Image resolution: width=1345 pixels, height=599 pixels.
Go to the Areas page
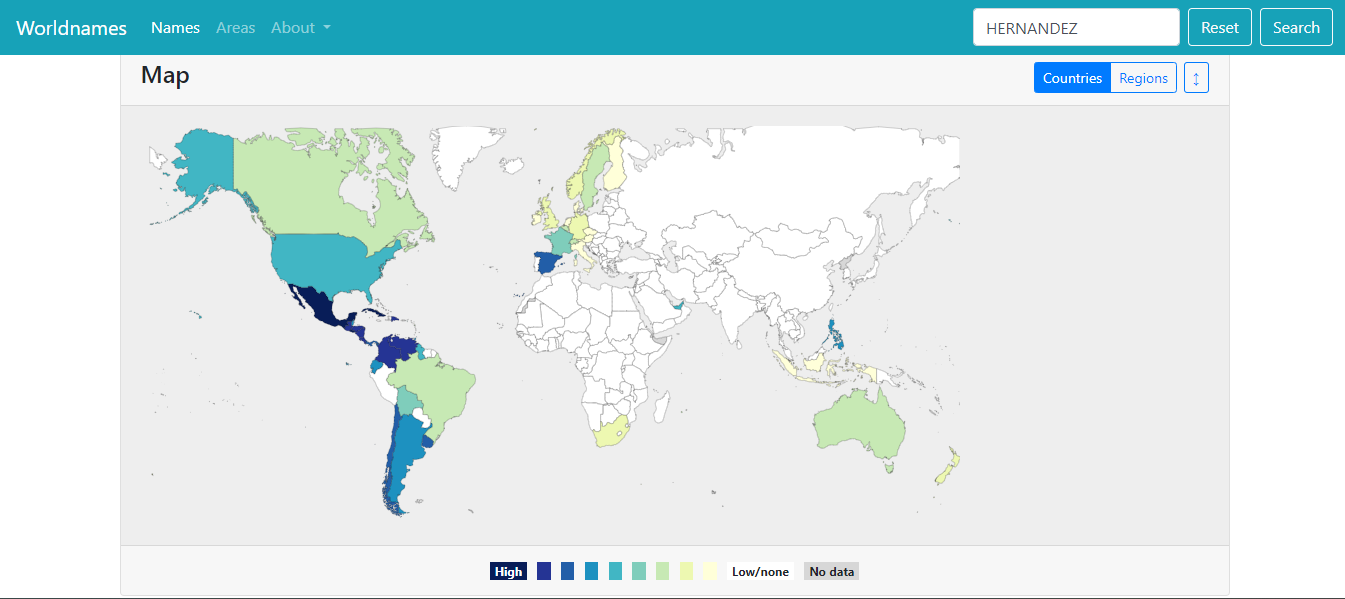[x=235, y=28]
